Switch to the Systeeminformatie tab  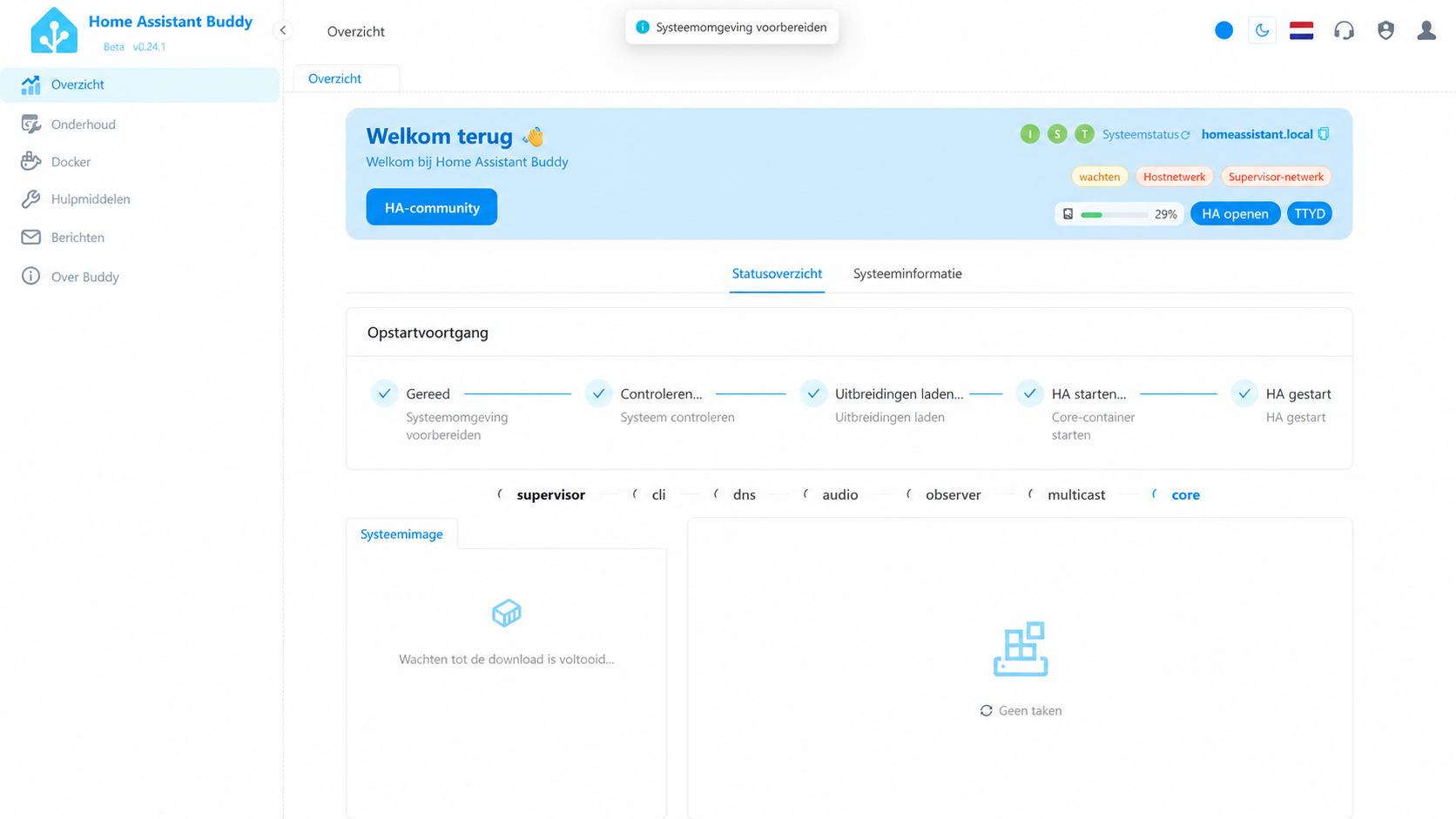[907, 273]
